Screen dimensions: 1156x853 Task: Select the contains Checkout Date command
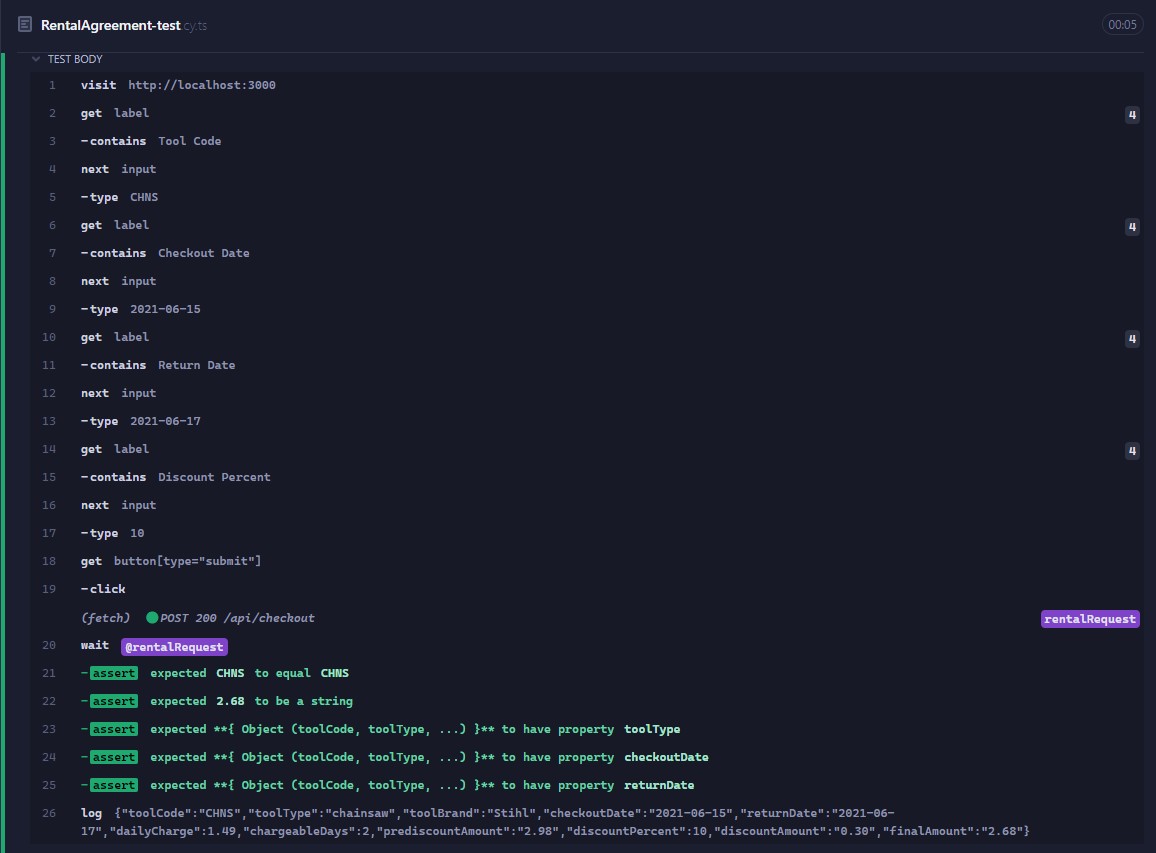coord(587,254)
